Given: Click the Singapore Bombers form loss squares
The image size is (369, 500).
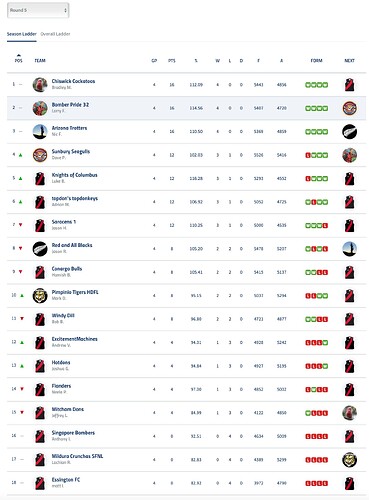Looking at the screenshot, I should coord(317,436).
